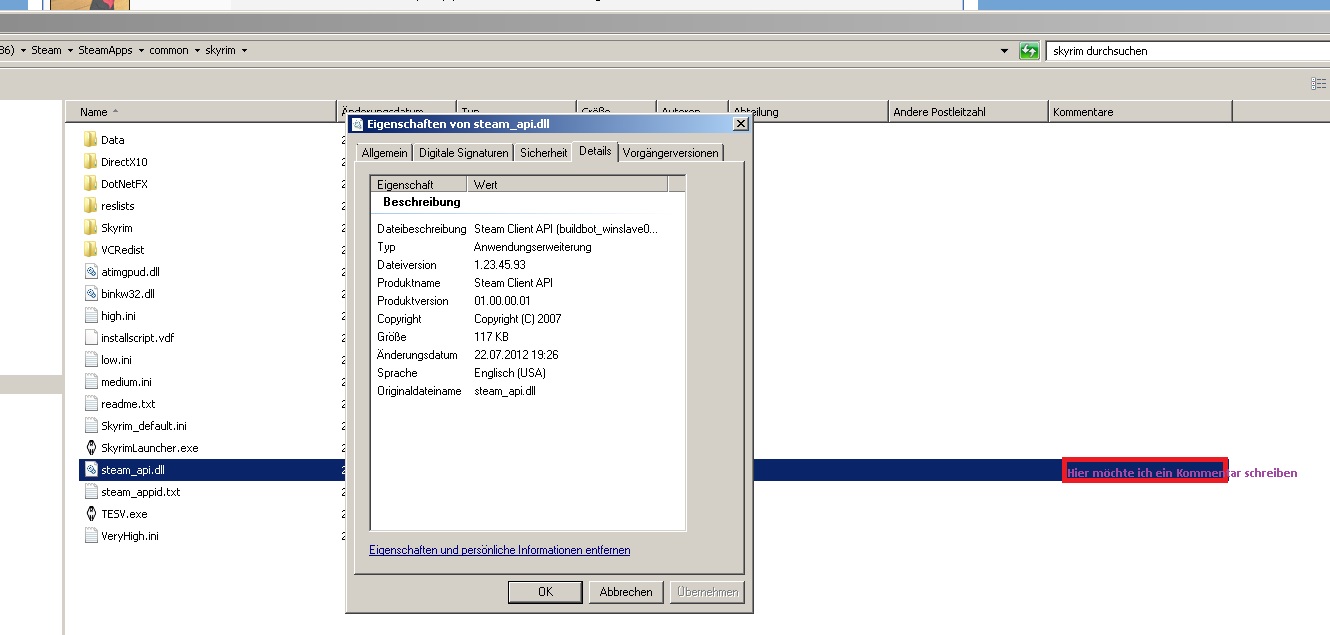
Task: Expand the Steam breadcrumb arrow
Action: tap(70, 50)
